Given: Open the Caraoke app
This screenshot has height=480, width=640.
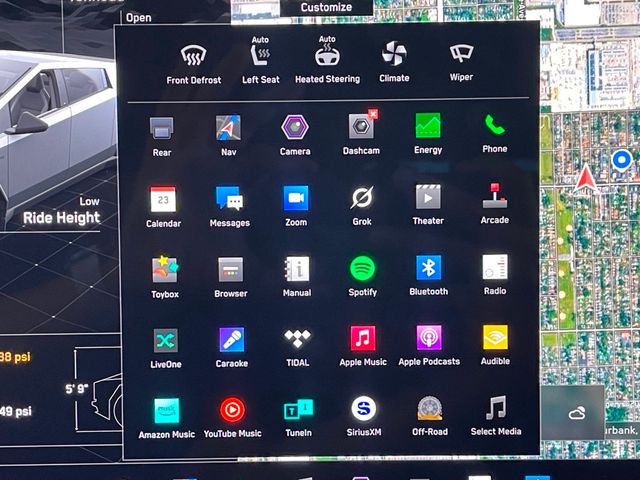Looking at the screenshot, I should tap(231, 347).
